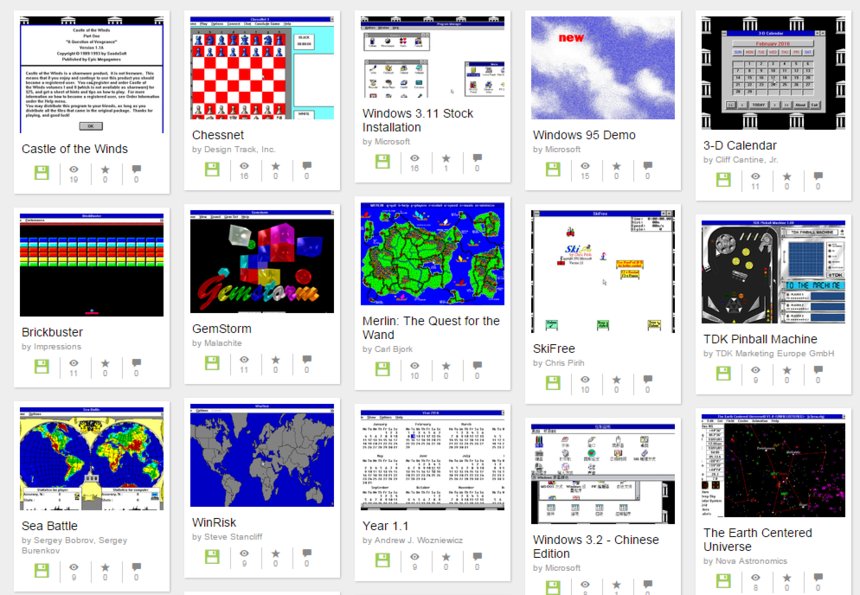This screenshot has height=595, width=860.
Task: Click the star icon on the Chessnet card
Action: (x=276, y=166)
